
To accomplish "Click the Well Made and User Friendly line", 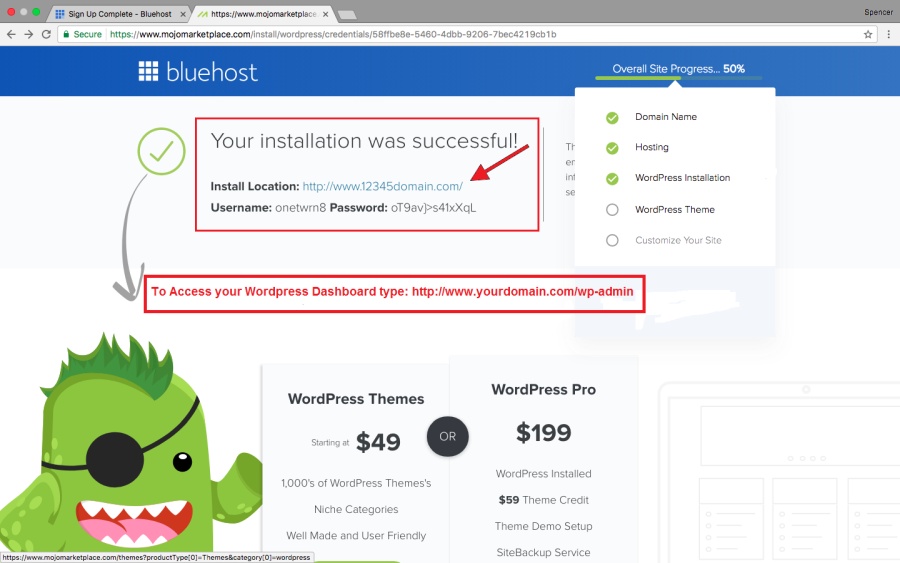I will point(356,535).
